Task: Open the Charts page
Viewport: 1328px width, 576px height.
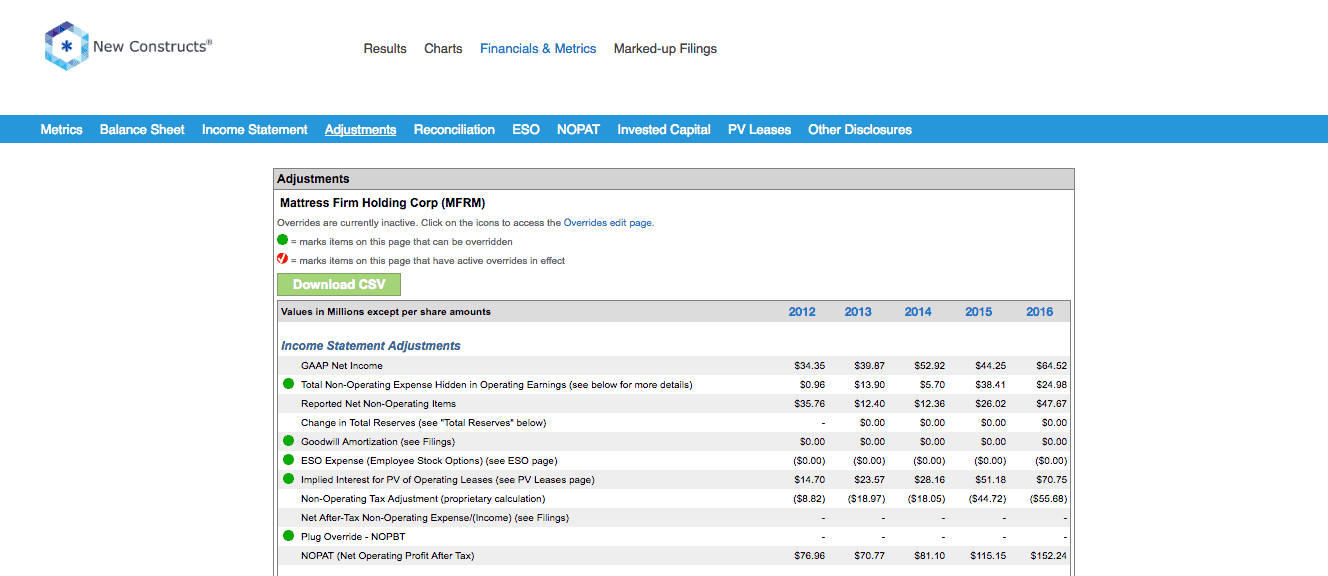Action: click(x=443, y=48)
